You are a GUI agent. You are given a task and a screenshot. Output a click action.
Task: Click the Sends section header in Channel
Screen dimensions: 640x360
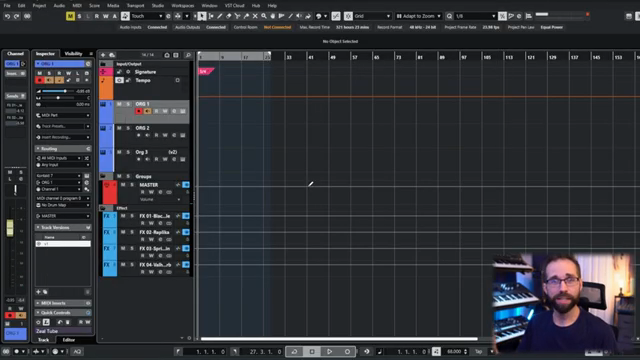coord(16,96)
